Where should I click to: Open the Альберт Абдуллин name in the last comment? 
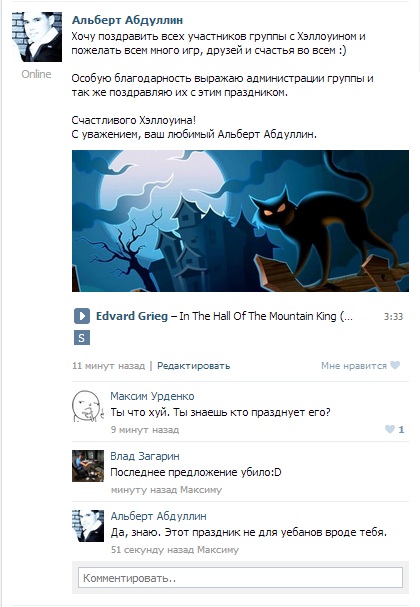click(159, 516)
